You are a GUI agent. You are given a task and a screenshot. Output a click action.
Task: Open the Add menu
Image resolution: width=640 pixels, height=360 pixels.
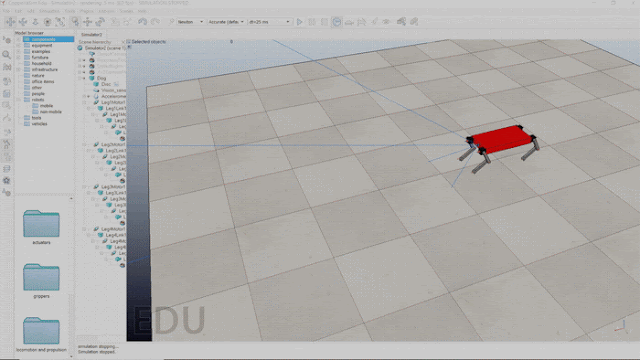coord(31,11)
